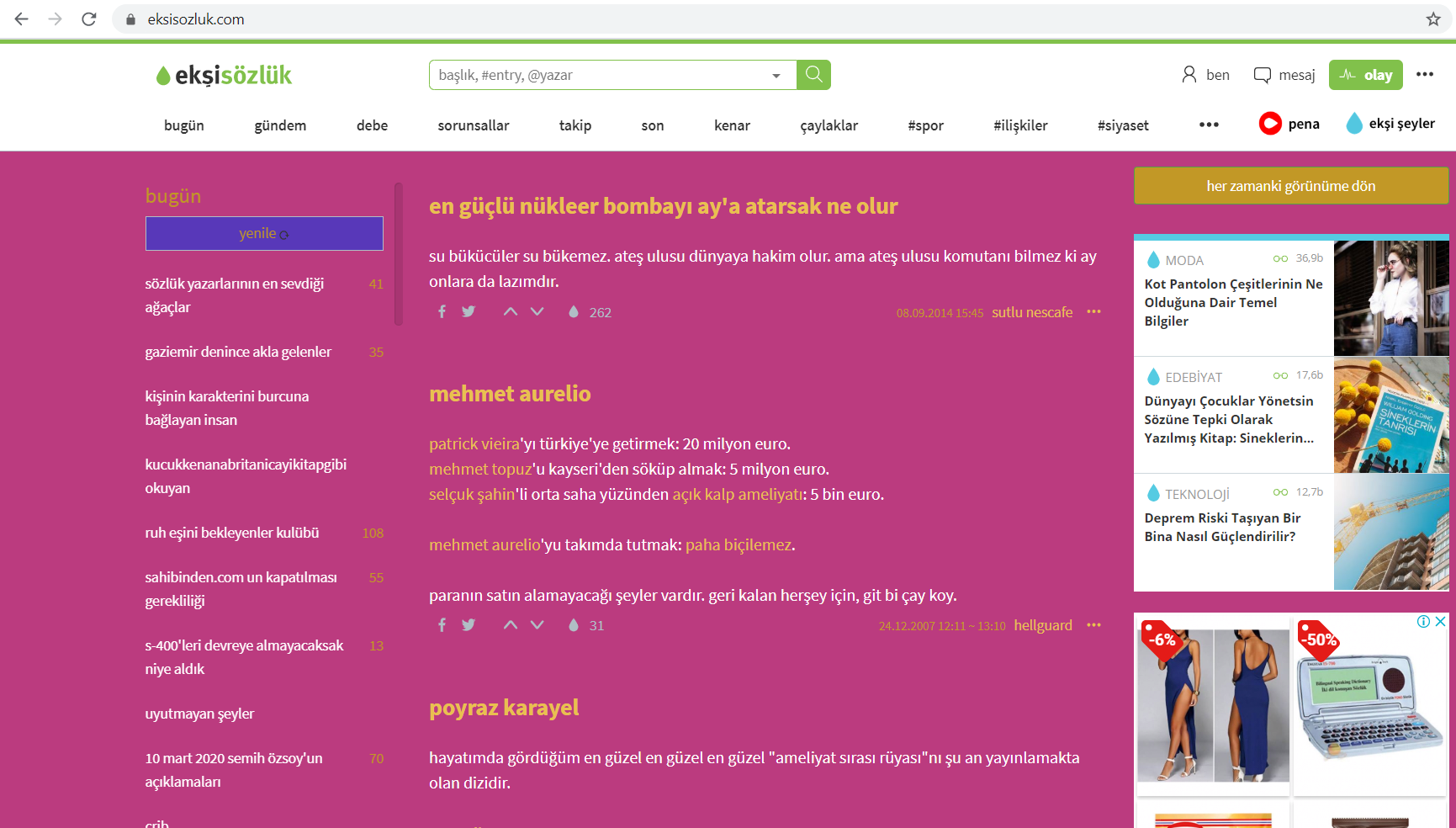Switch to the takip tab
1456x828 pixels.
pos(575,125)
